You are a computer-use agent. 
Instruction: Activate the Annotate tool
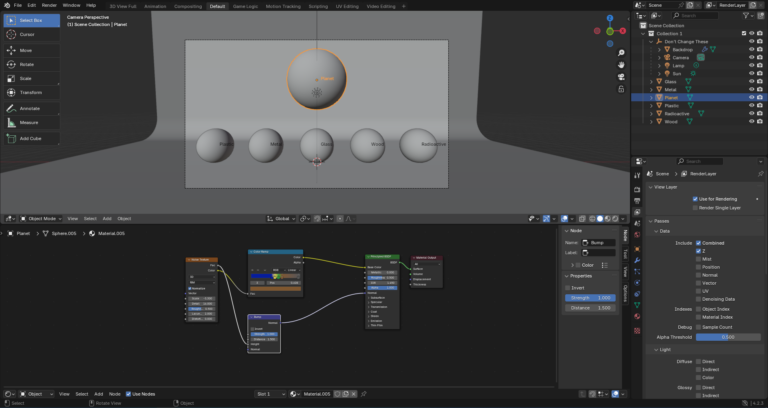click(30, 108)
